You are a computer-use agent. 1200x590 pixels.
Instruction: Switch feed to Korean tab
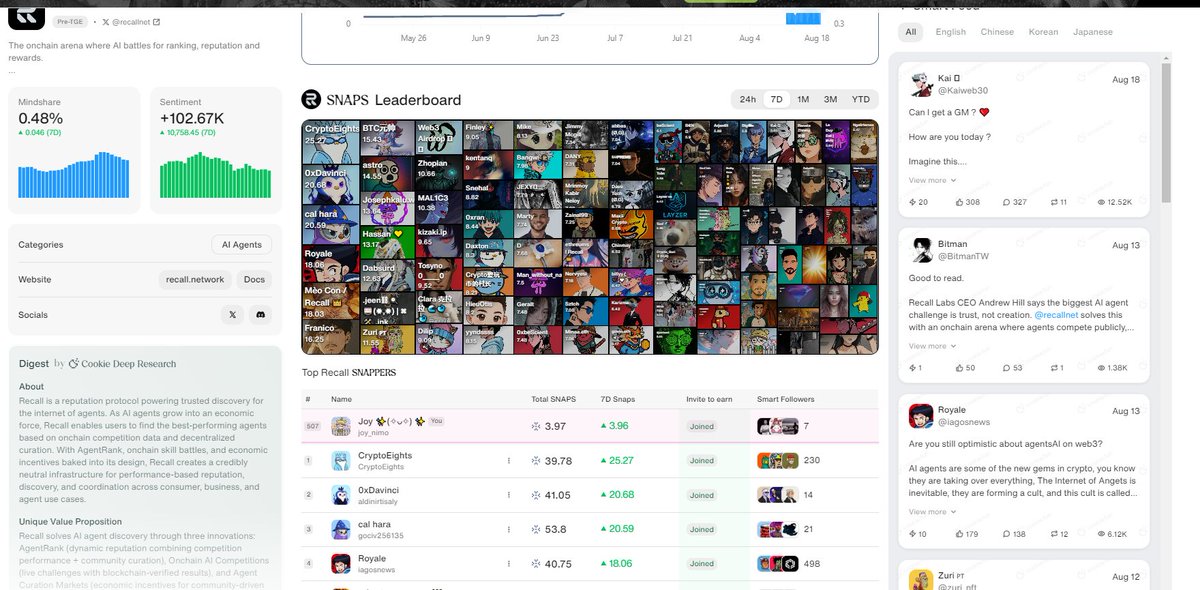coord(1043,32)
